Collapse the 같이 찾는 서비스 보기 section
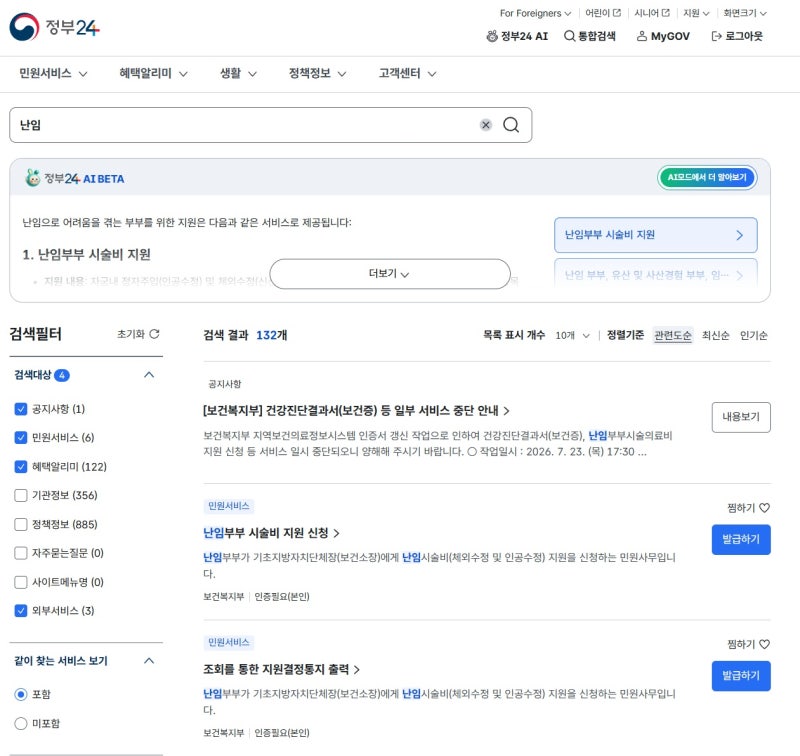The height and width of the screenshot is (756, 800). (x=149, y=661)
